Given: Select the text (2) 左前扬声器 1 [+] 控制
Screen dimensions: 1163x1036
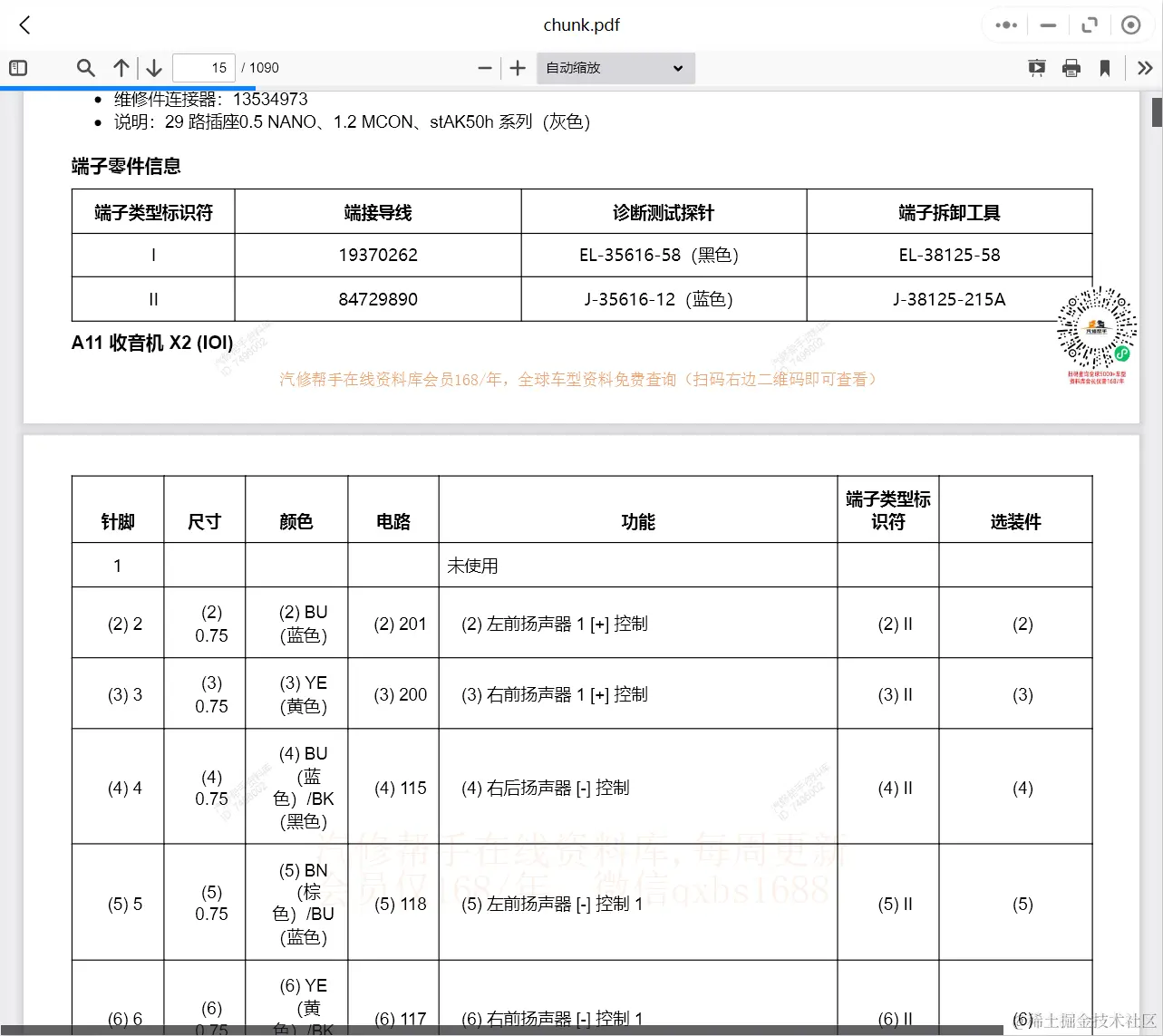Looking at the screenshot, I should click(555, 624).
